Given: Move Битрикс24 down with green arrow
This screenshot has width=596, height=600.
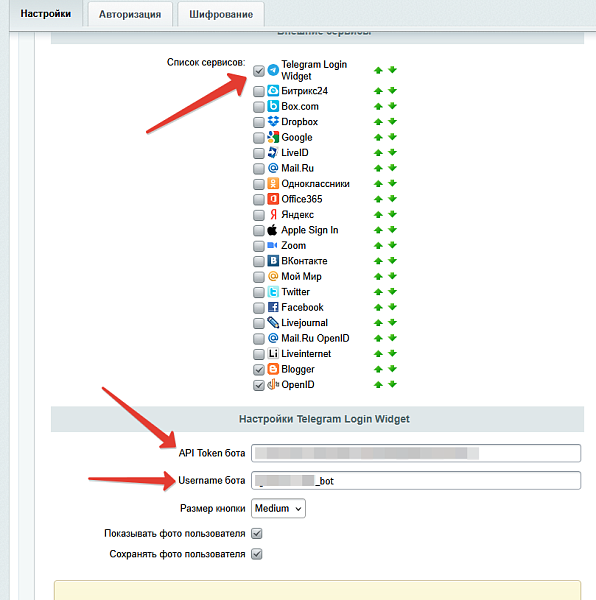Looking at the screenshot, I should click(x=392, y=90).
